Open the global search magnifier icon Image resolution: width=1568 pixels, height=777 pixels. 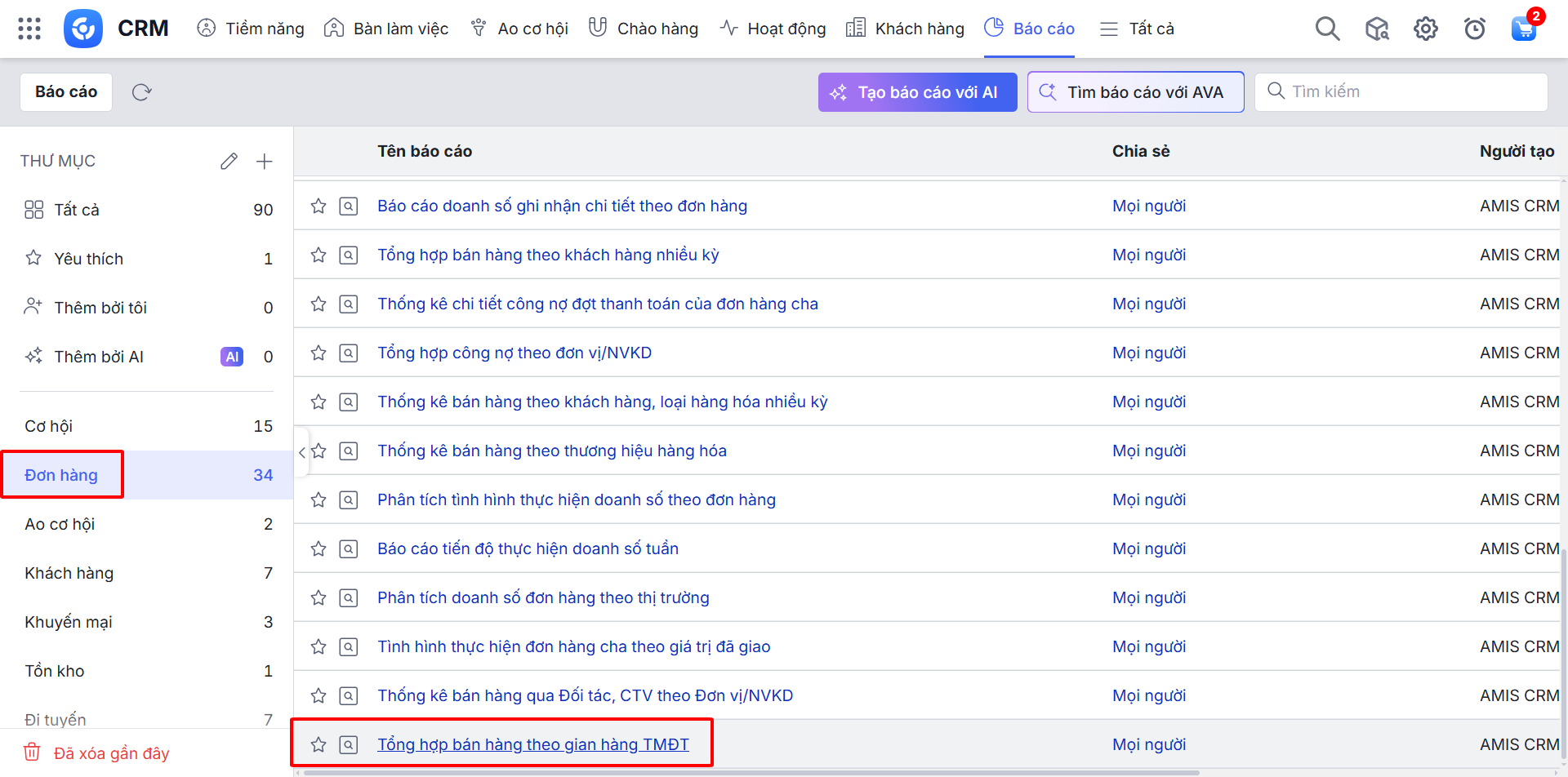(1327, 29)
